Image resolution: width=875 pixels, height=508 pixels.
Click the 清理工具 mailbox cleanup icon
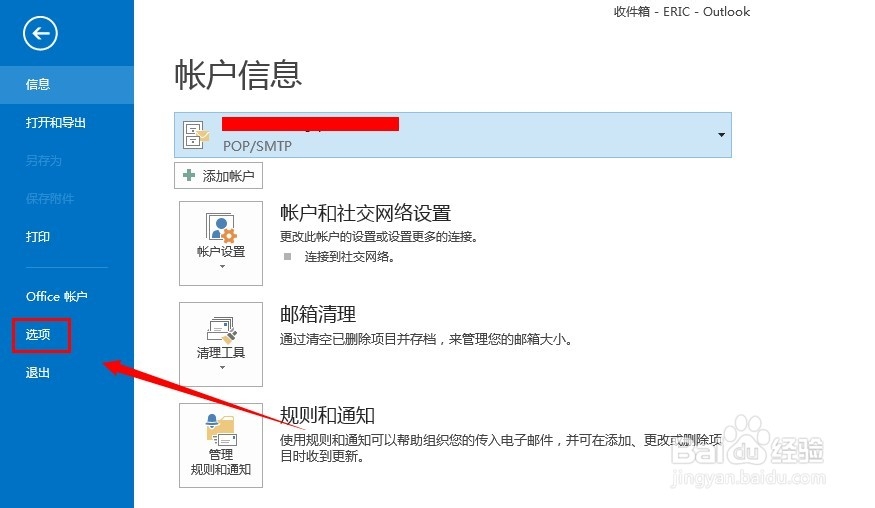coord(222,330)
